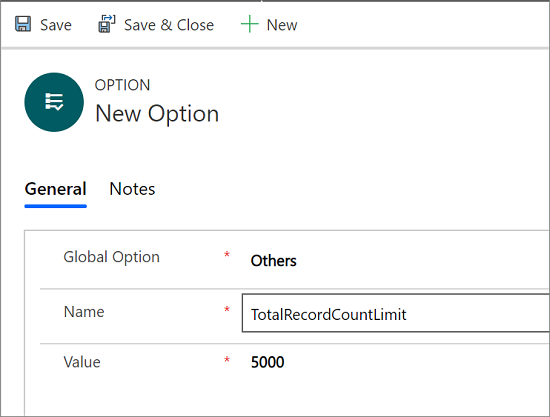This screenshot has width=550, height=417.
Task: Click the Value field showing 5000
Action: (x=268, y=362)
